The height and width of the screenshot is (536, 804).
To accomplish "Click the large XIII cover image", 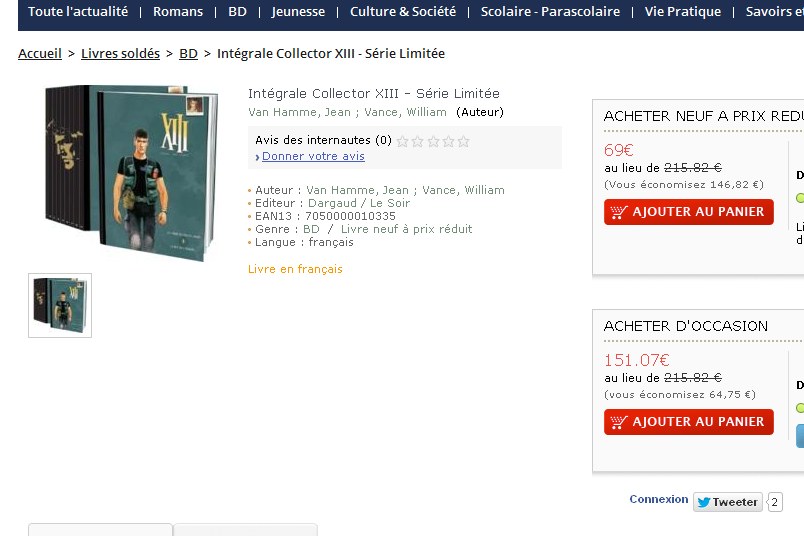I will coord(132,173).
